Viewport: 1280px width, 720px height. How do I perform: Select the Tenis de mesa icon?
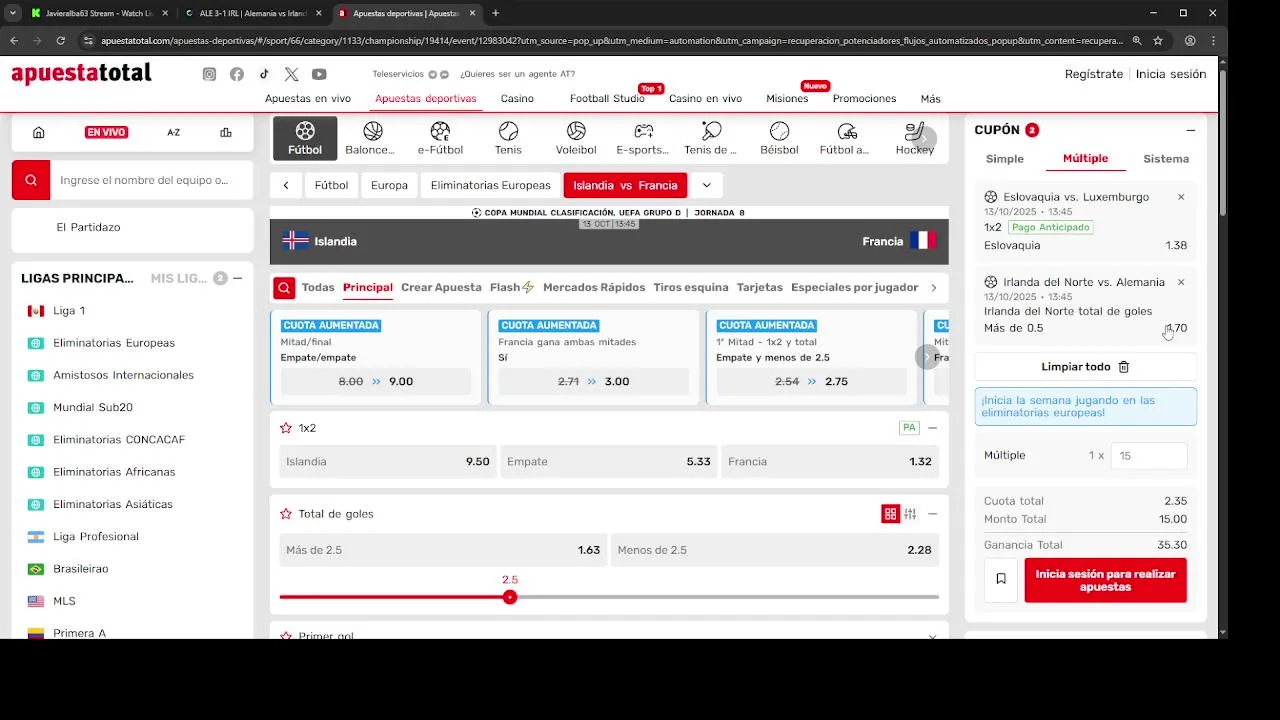[x=711, y=138]
